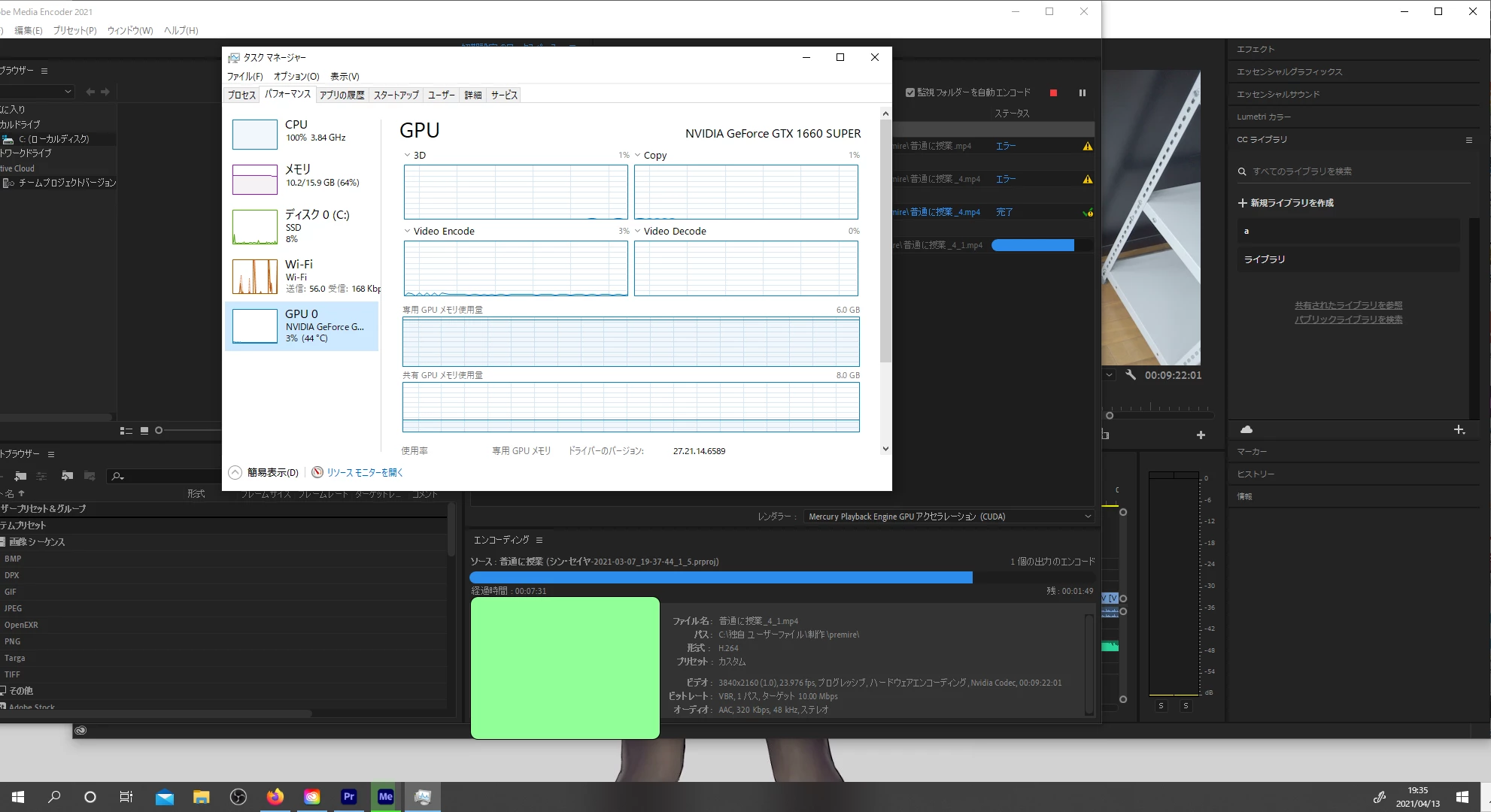
Task: Click the Creative Cloud sync icon in libraries
Action: pyautogui.click(x=1247, y=429)
